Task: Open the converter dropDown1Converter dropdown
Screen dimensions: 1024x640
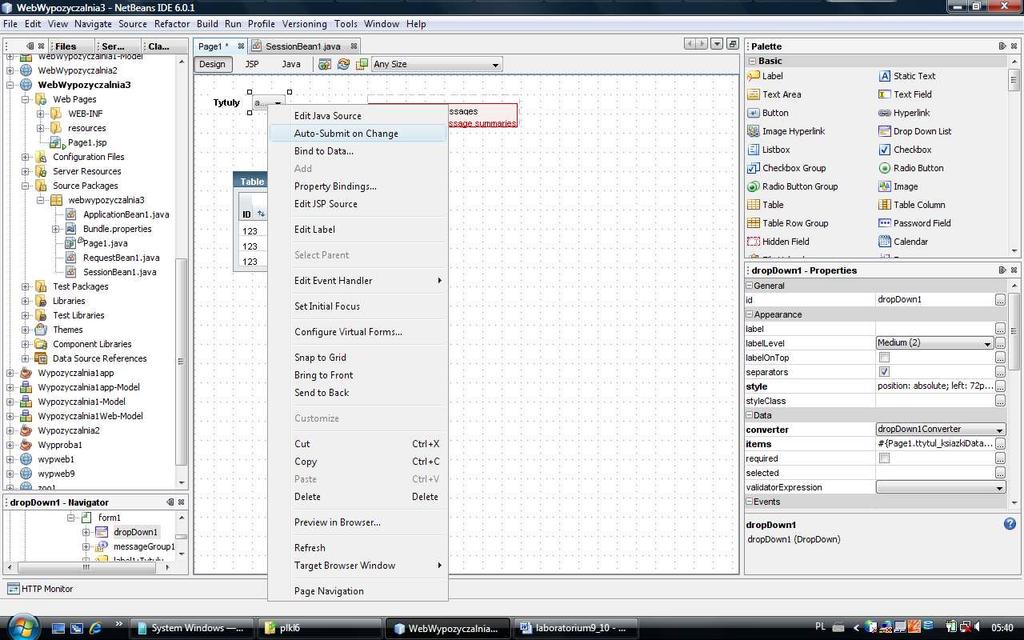Action: (x=940, y=429)
